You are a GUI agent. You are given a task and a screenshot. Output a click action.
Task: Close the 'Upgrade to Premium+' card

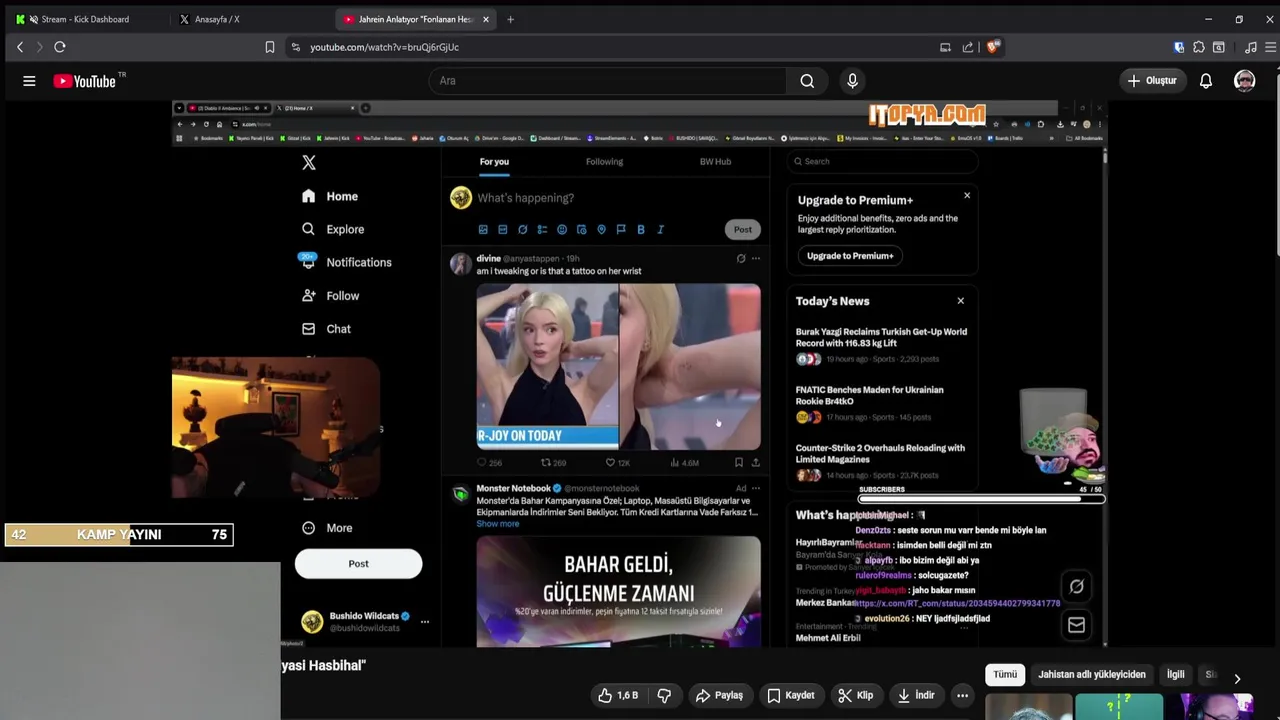967,195
